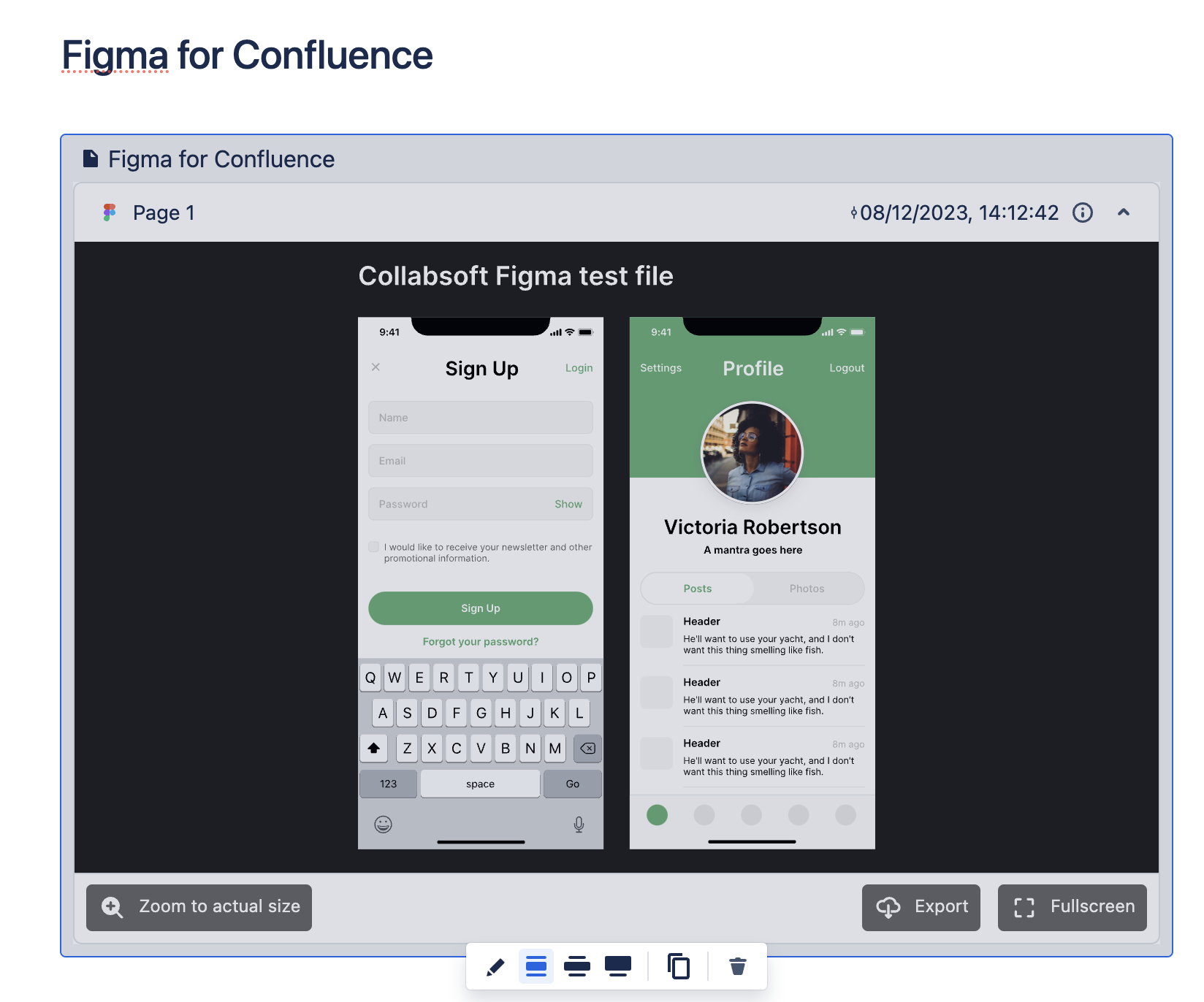Click the Login link in Sign Up screen
1204x1002 pixels.
tap(579, 368)
